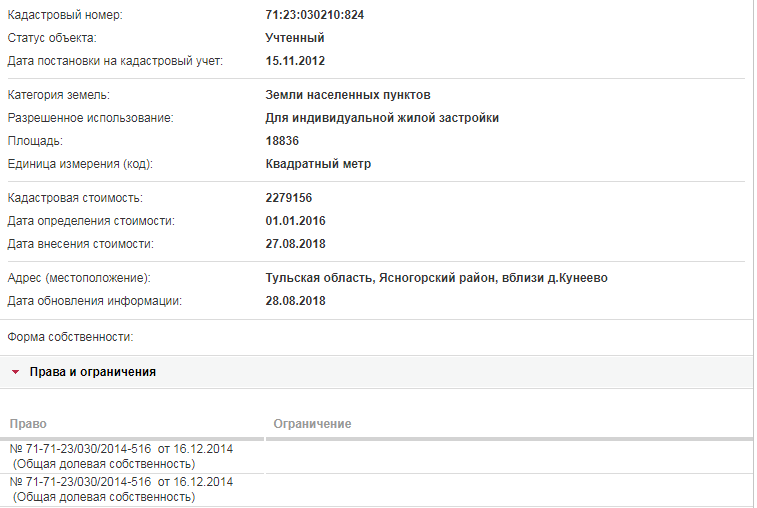Click the cadastral cost value 2279156
Viewport: 757px width, 508px height.
point(289,198)
